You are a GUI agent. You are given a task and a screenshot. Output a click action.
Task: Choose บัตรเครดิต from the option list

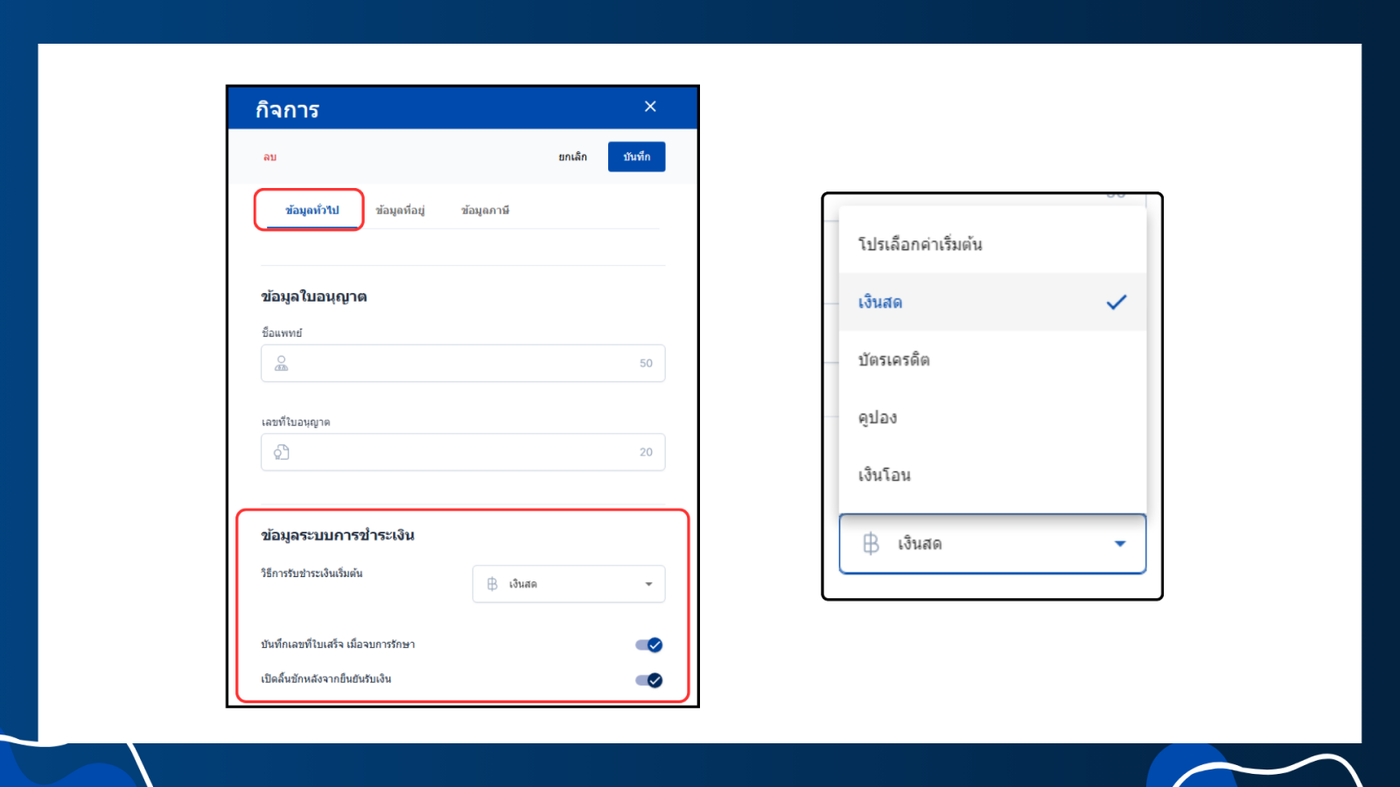[x=993, y=360]
